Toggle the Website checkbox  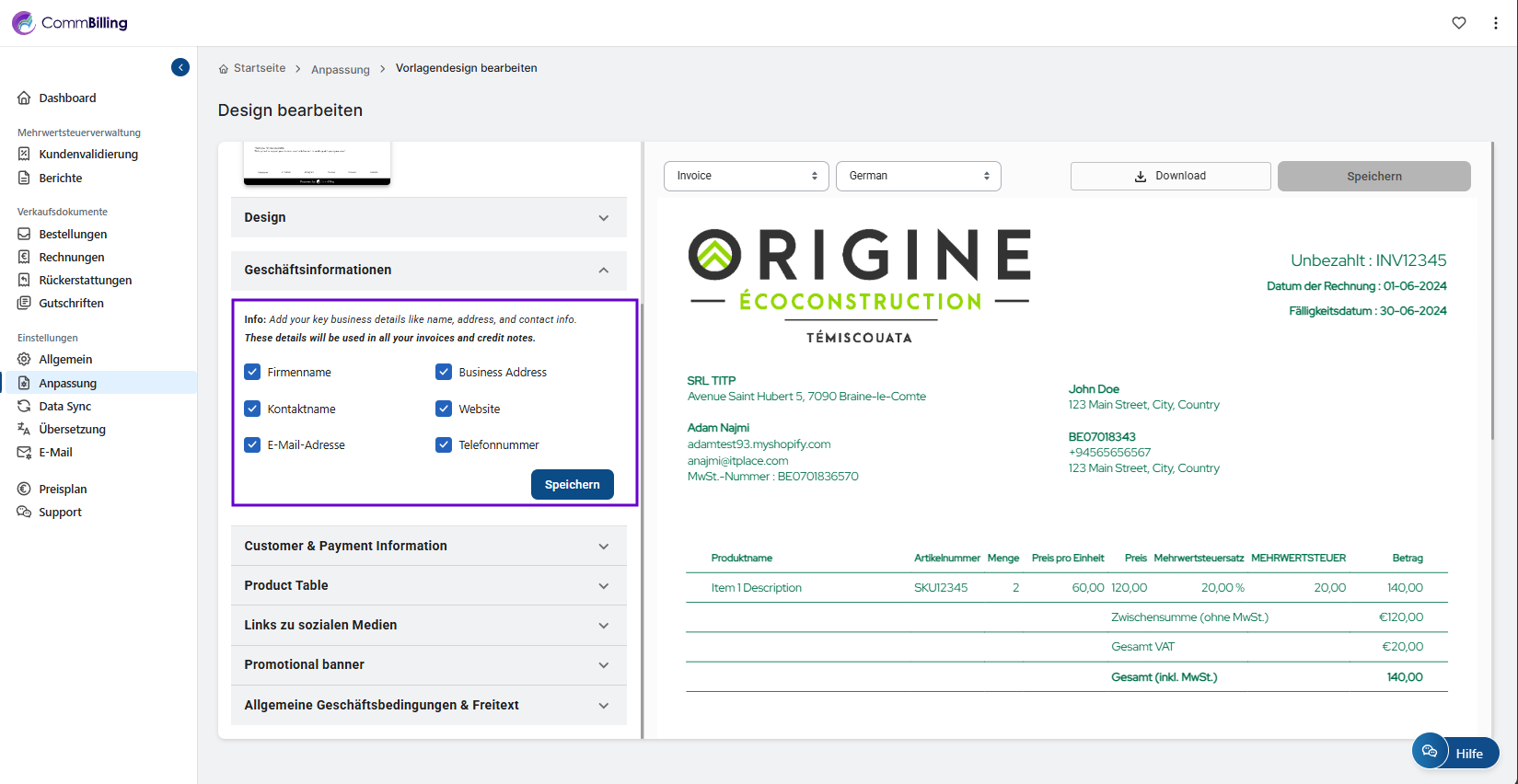(x=444, y=409)
